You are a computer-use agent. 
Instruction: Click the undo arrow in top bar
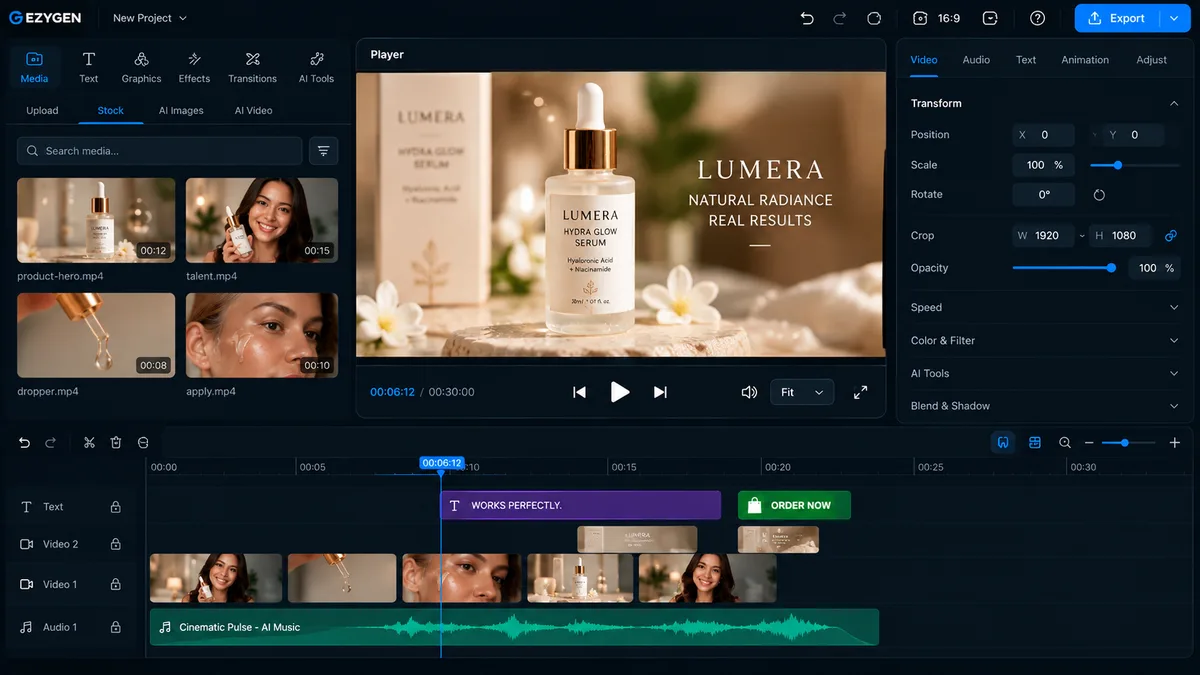(x=807, y=18)
